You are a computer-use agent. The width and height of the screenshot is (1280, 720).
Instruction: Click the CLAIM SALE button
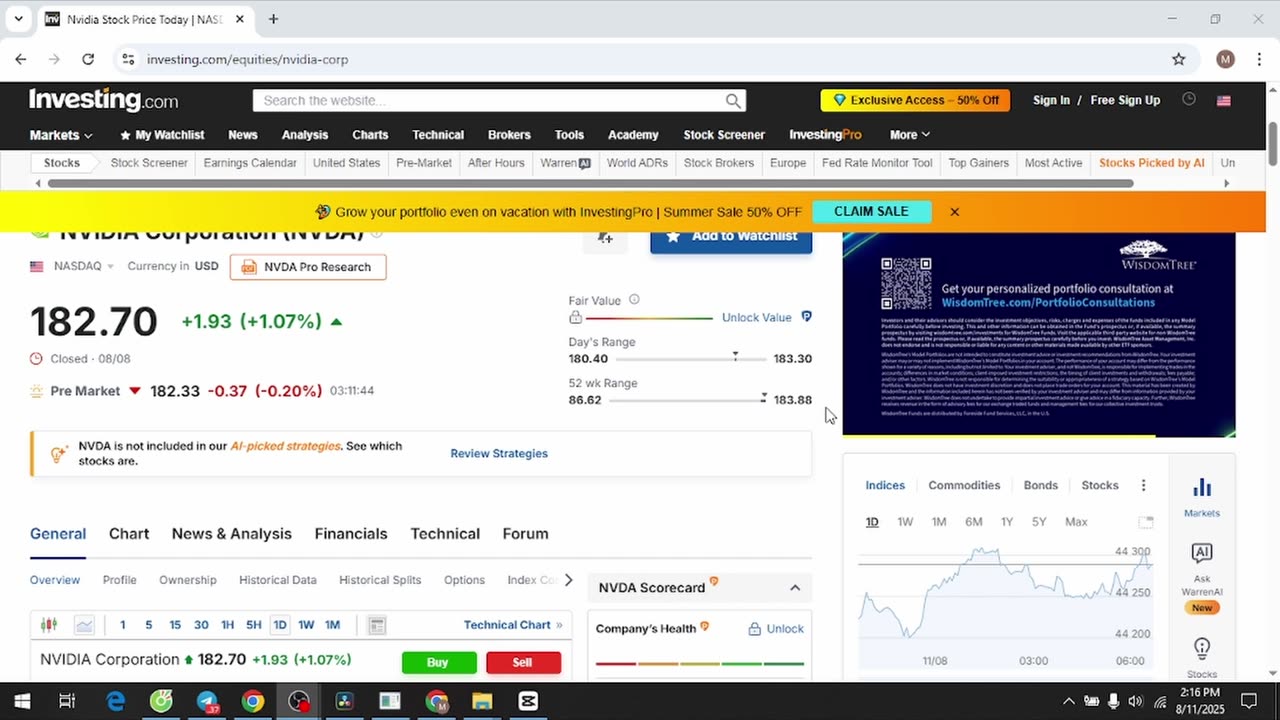click(x=871, y=212)
